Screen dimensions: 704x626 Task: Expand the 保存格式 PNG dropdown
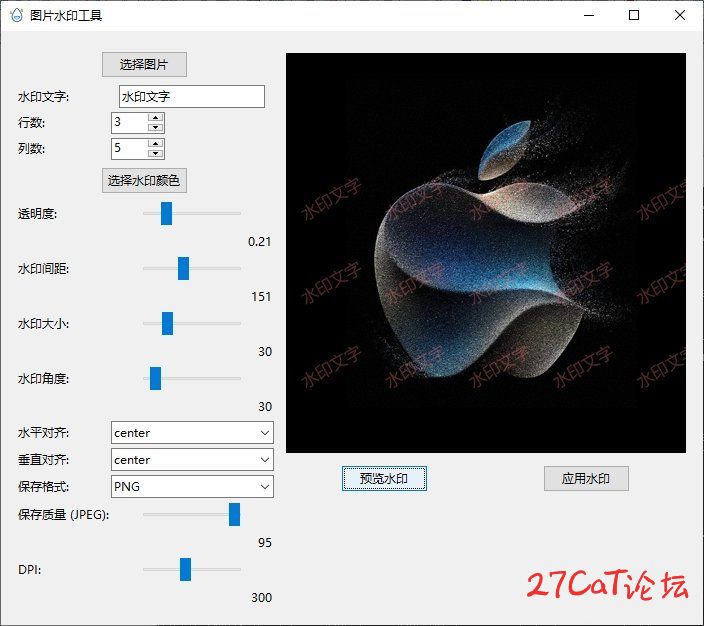(192, 486)
